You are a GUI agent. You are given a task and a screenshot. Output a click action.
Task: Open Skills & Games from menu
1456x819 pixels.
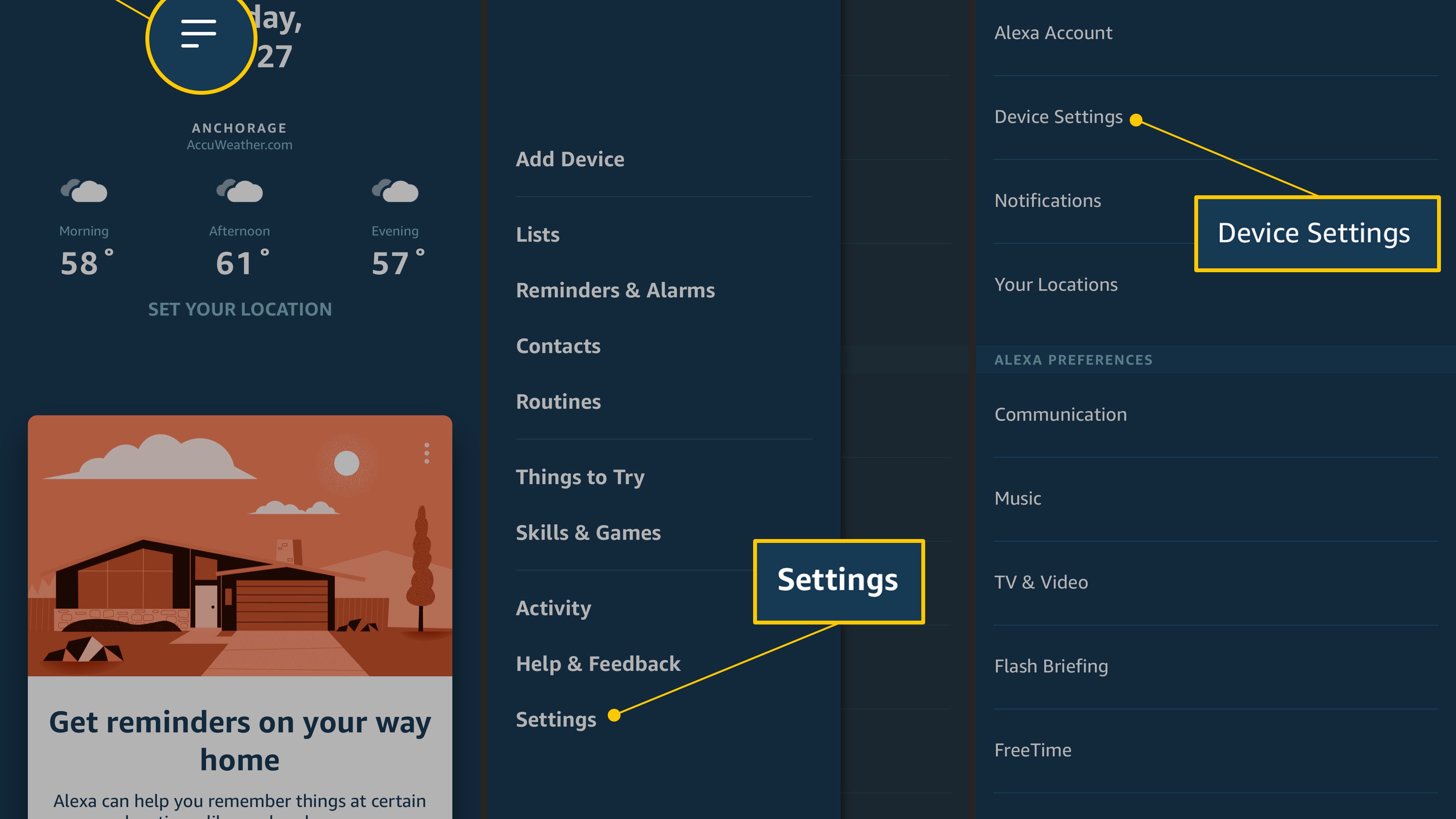(x=588, y=533)
